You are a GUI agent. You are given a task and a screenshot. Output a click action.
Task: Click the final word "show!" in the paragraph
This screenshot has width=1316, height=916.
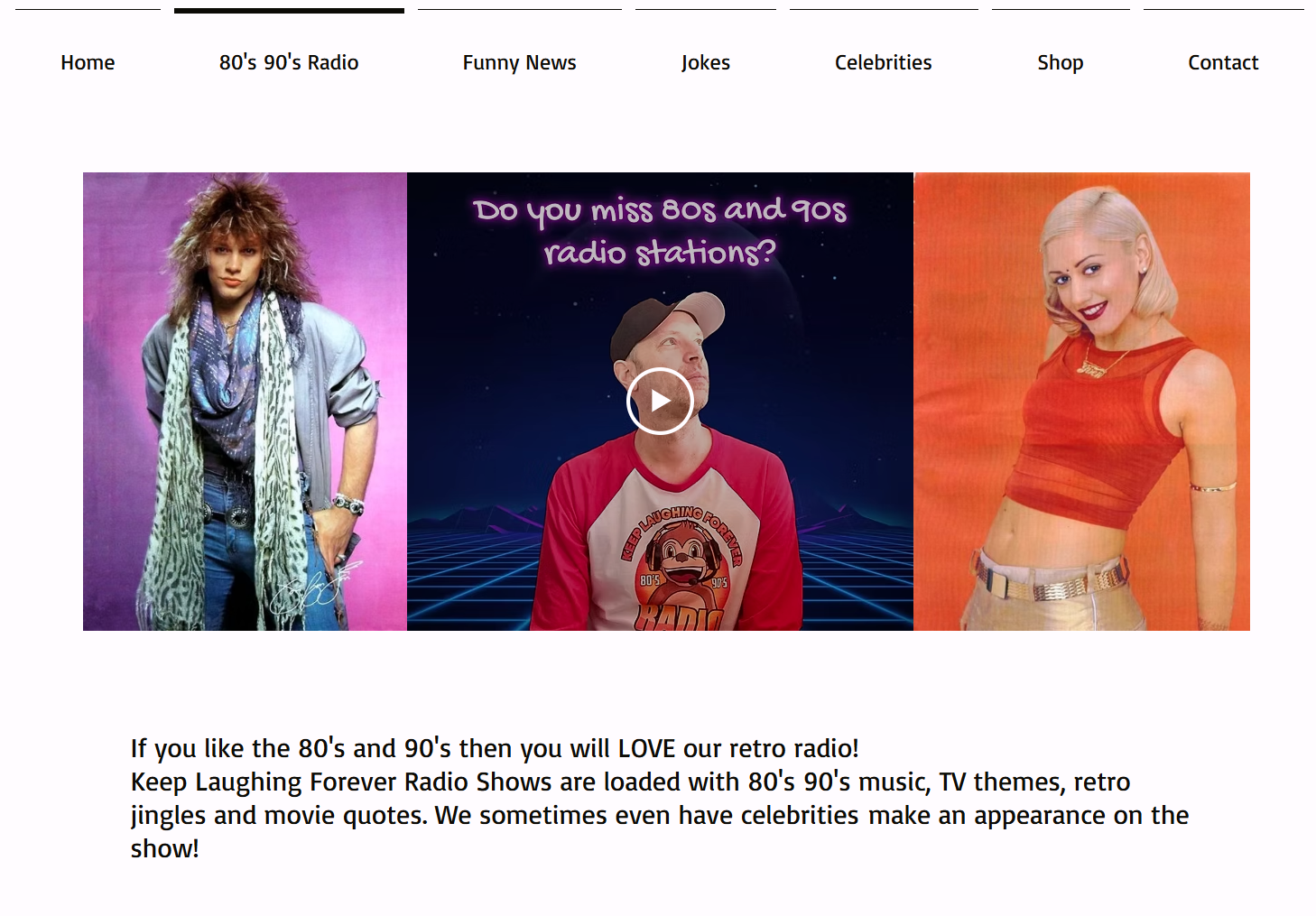point(164,848)
